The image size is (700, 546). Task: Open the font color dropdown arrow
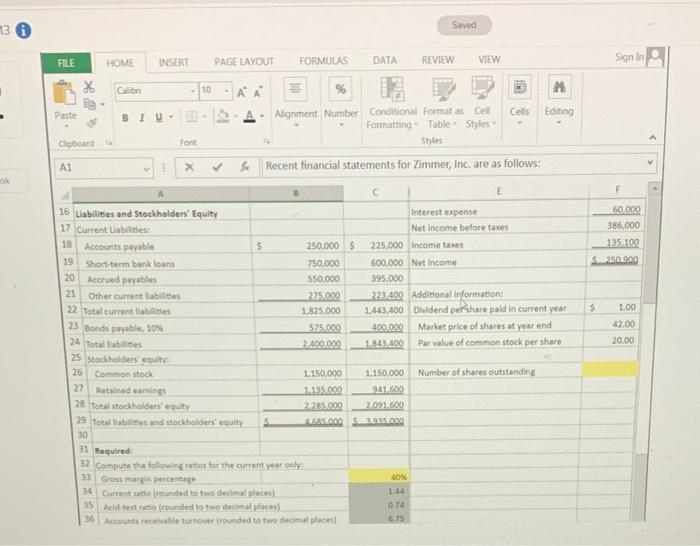point(262,116)
